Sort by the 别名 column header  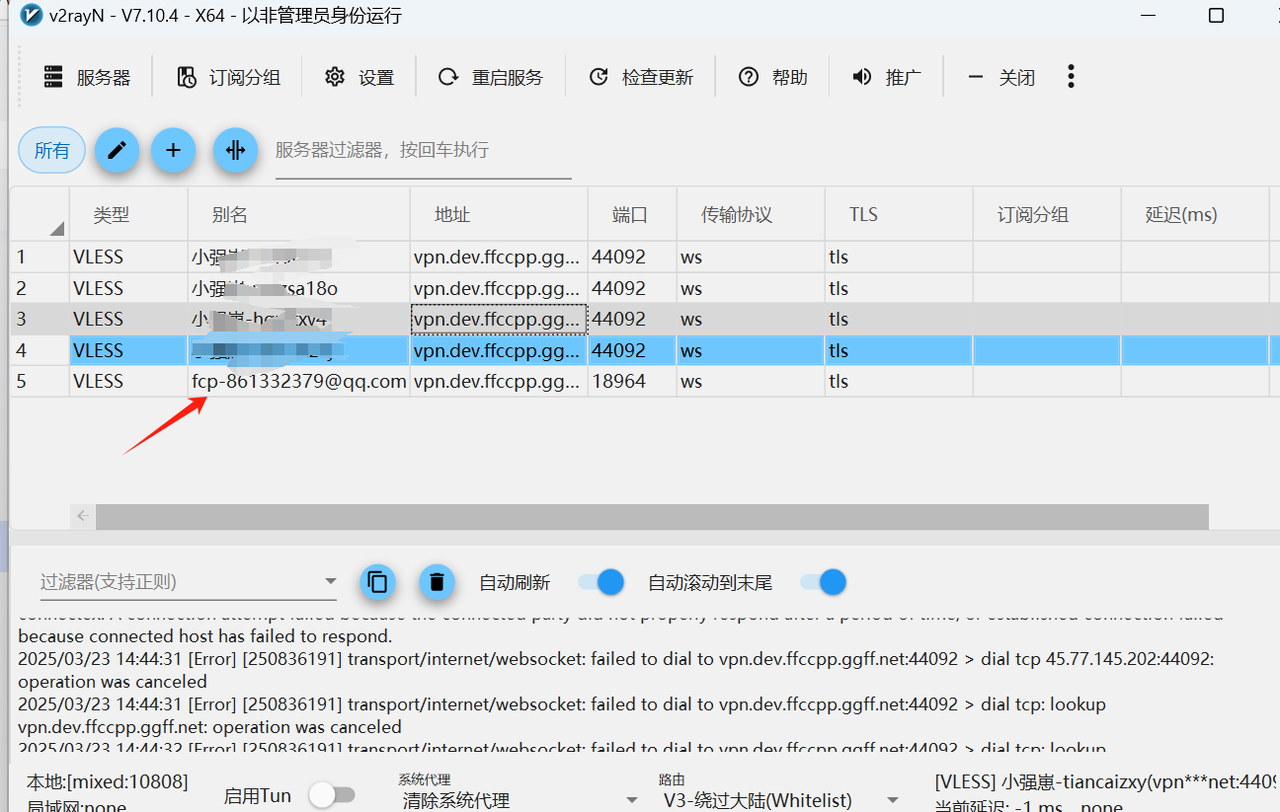(x=299, y=214)
